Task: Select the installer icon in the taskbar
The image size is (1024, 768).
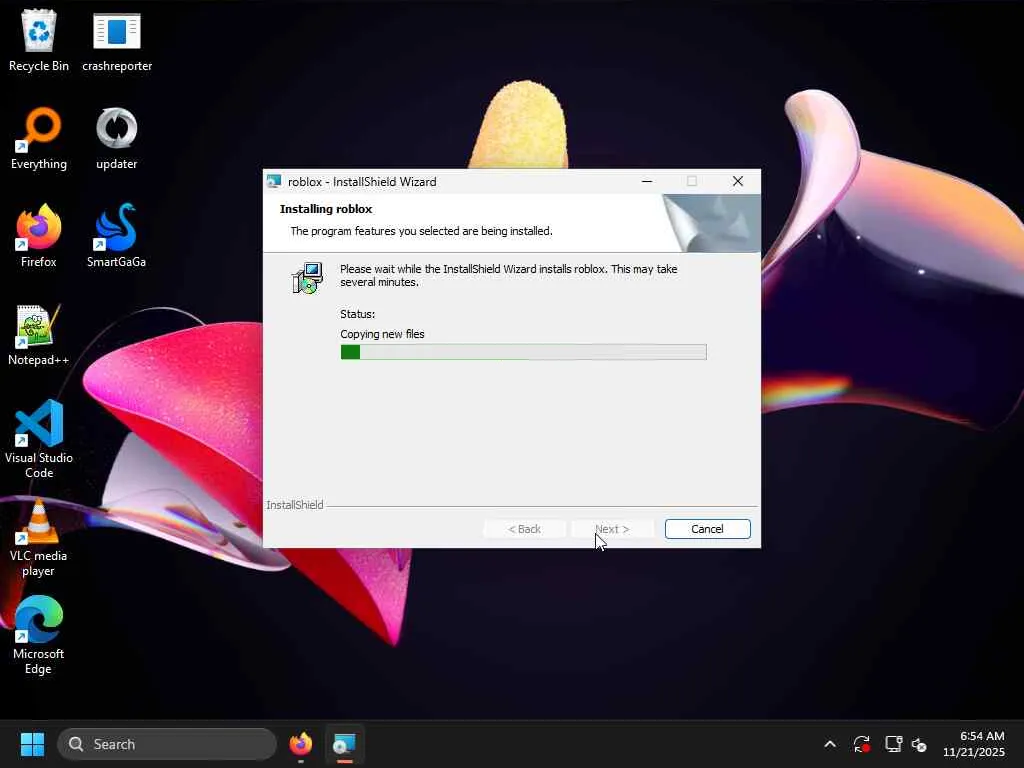Action: point(344,744)
